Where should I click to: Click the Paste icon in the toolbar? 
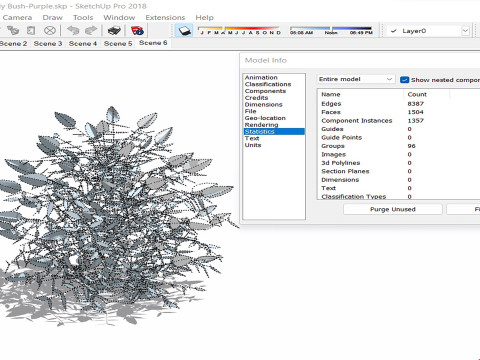[31, 31]
